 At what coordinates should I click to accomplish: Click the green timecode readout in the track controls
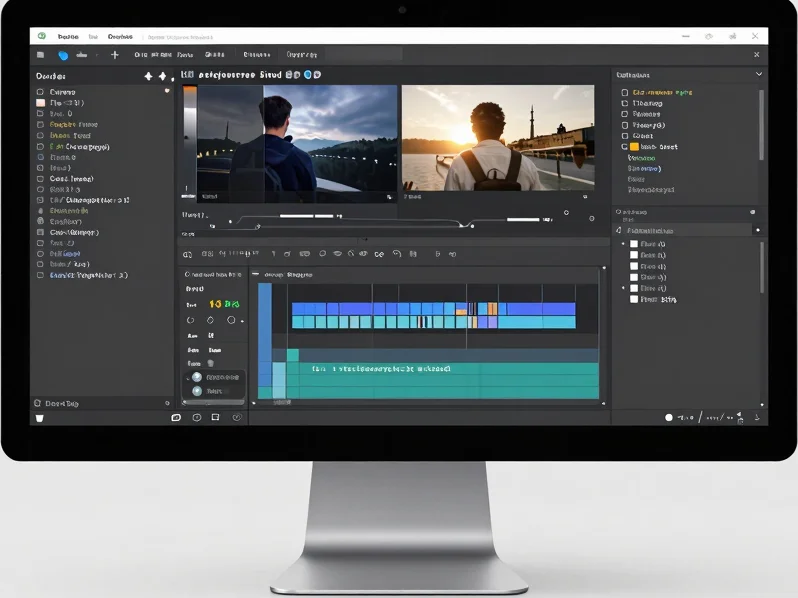pyautogui.click(x=224, y=304)
